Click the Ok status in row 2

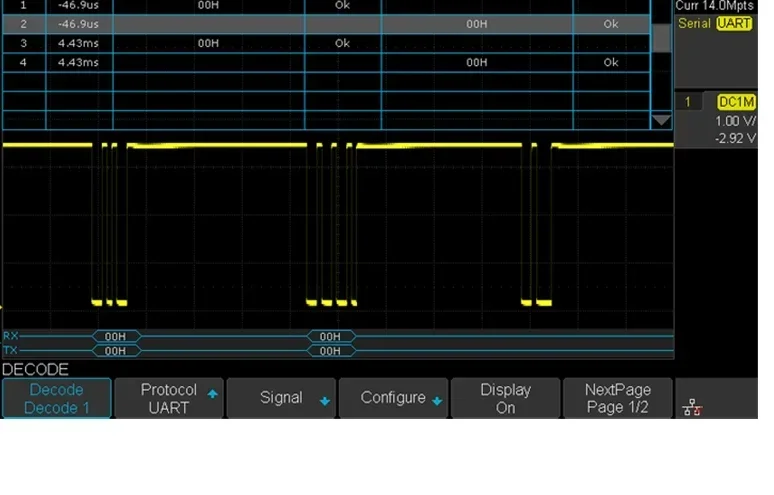pos(611,24)
